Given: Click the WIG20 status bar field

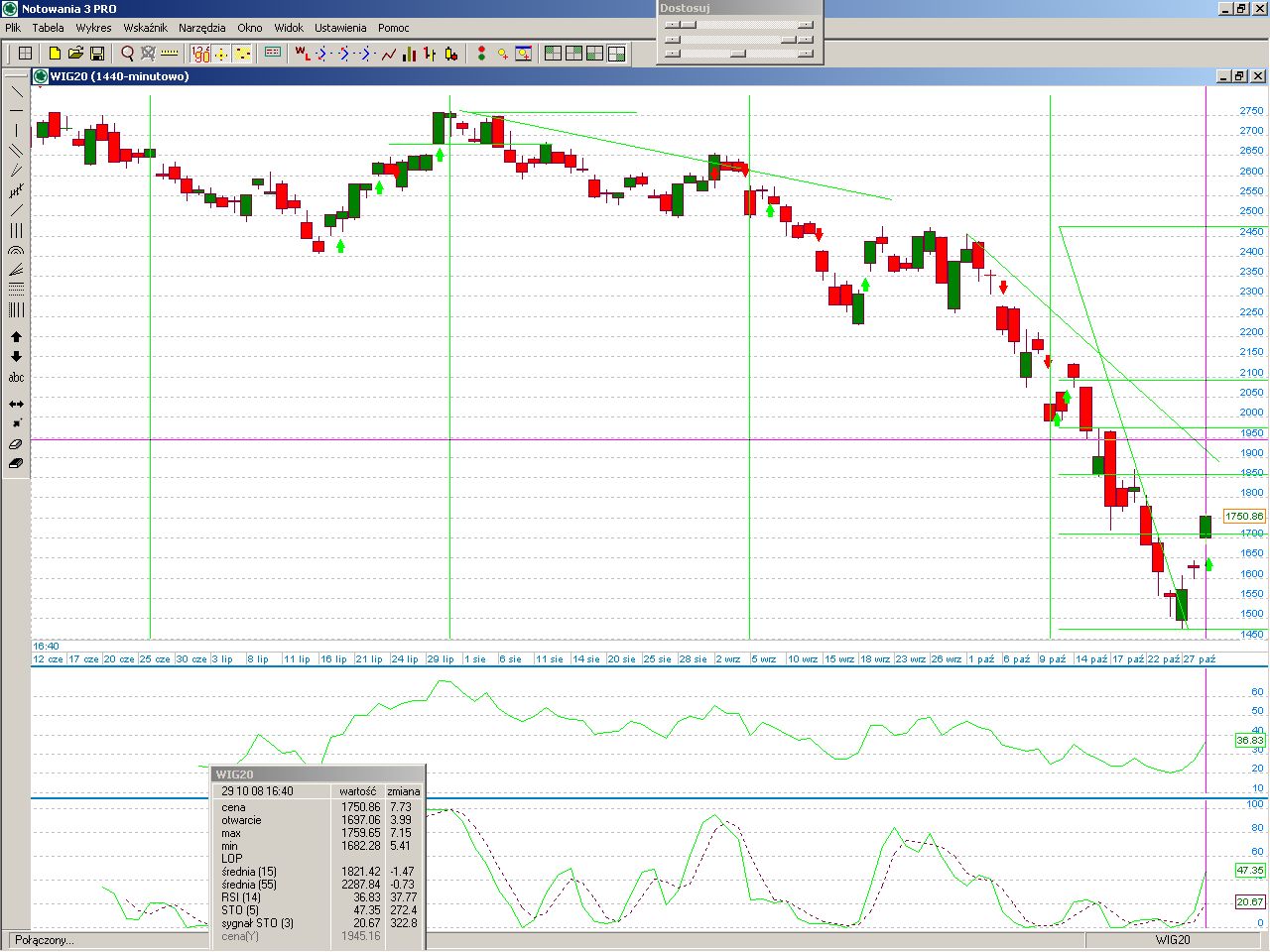Looking at the screenshot, I should tap(1172, 940).
